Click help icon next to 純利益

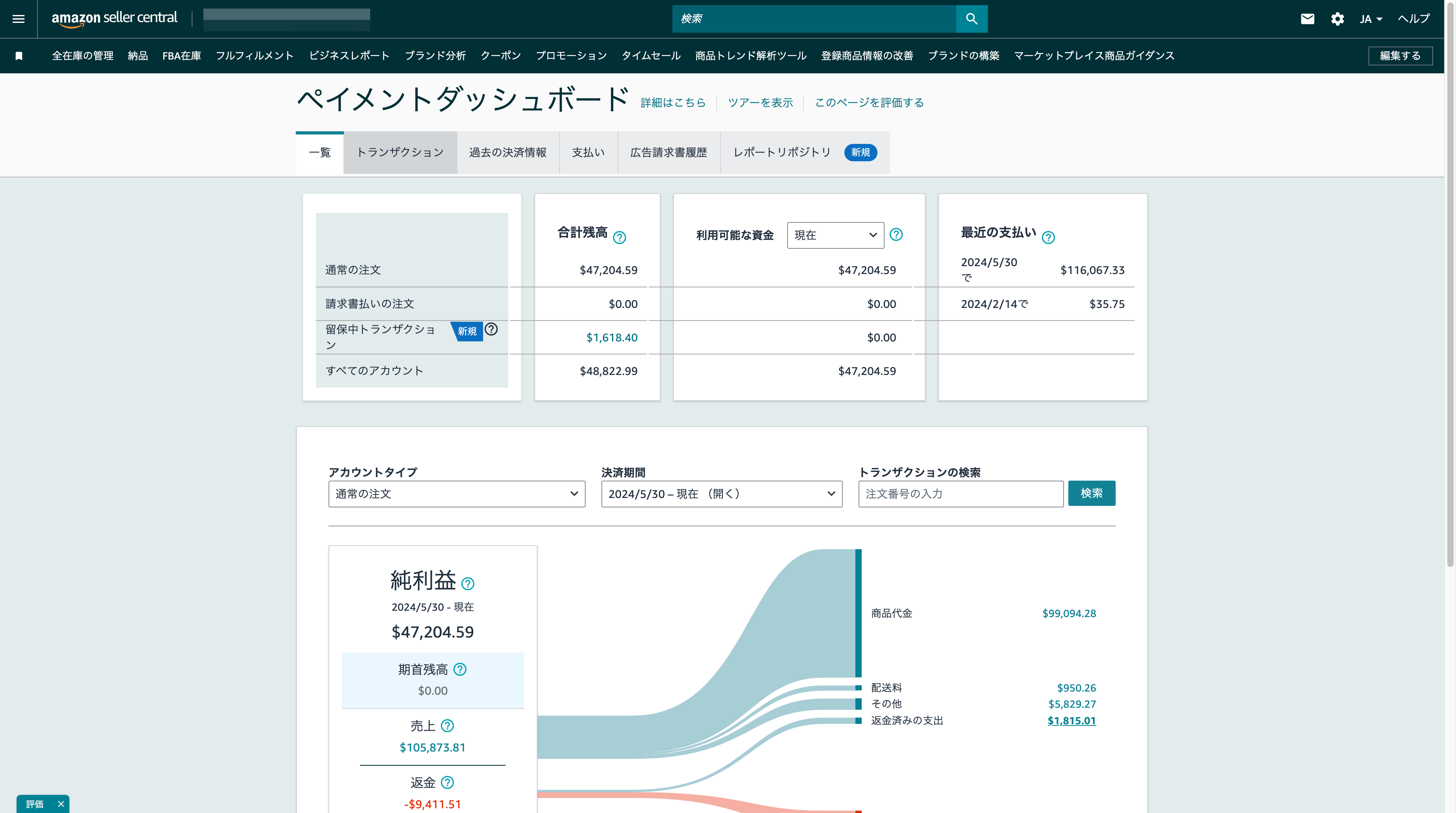pyautogui.click(x=467, y=584)
